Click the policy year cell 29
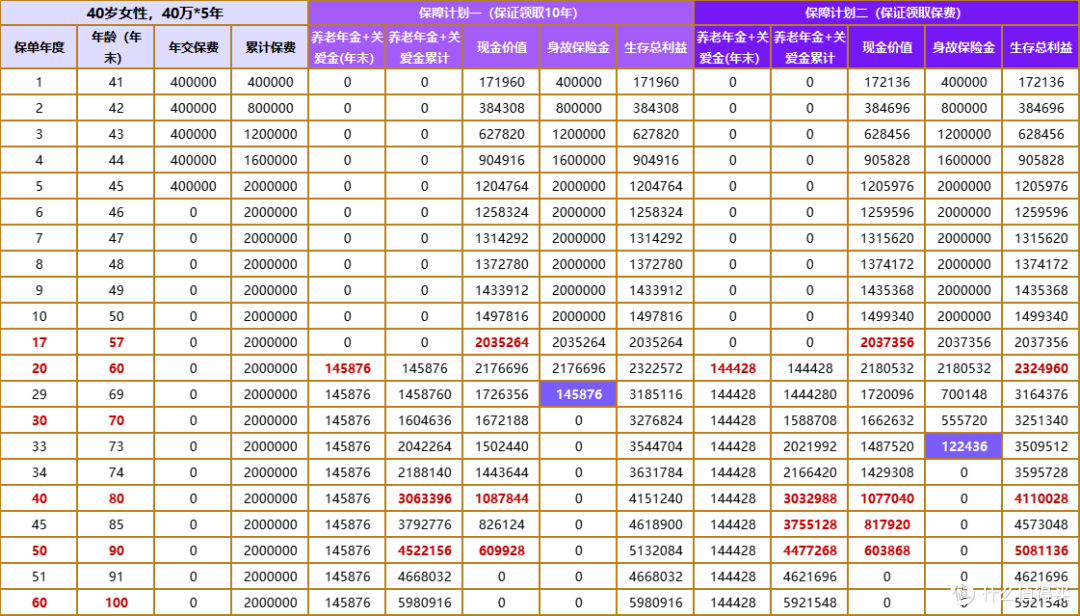The height and width of the screenshot is (616, 1080). tap(39, 395)
